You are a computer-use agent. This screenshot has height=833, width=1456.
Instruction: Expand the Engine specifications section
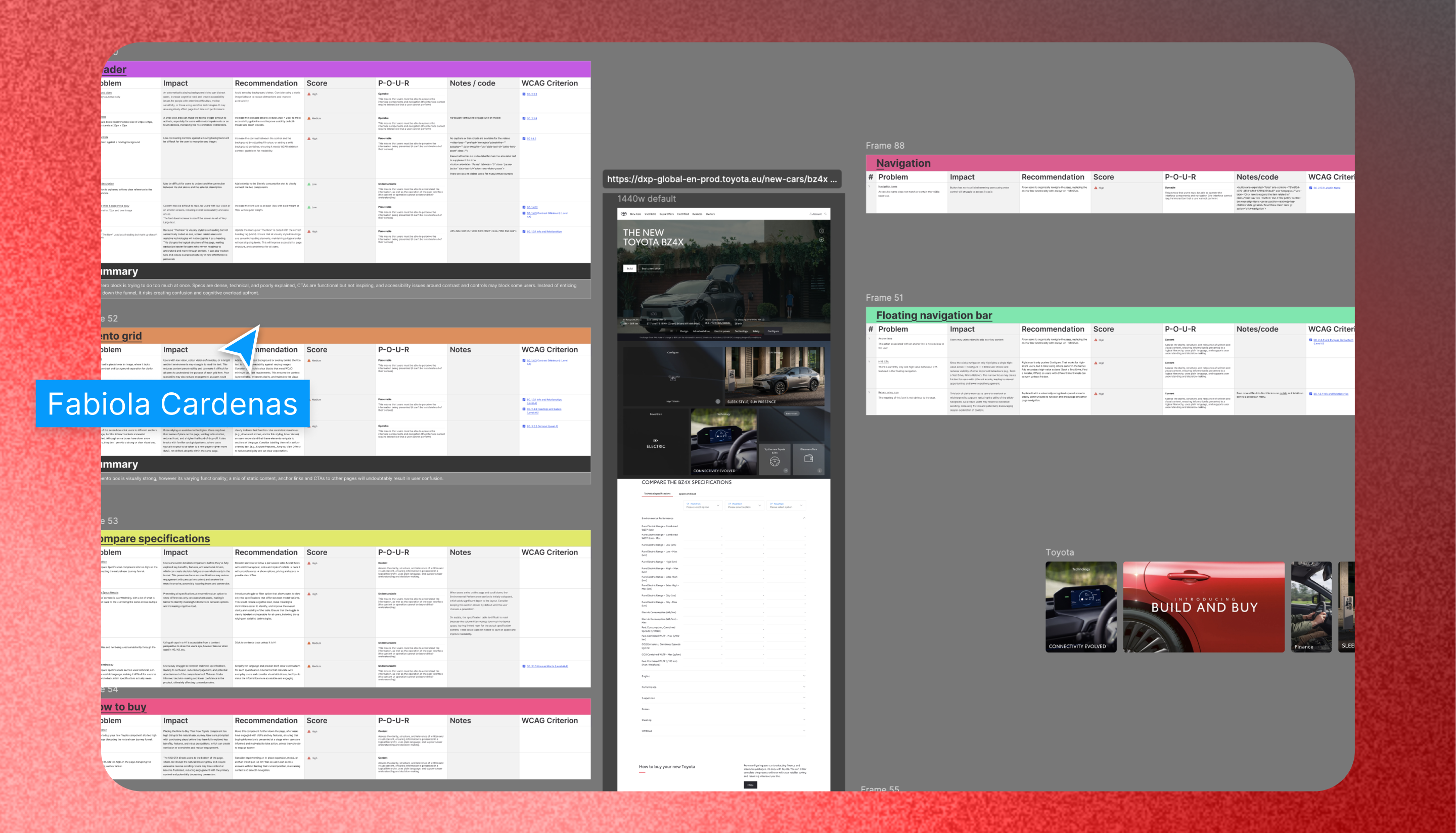[x=804, y=676]
